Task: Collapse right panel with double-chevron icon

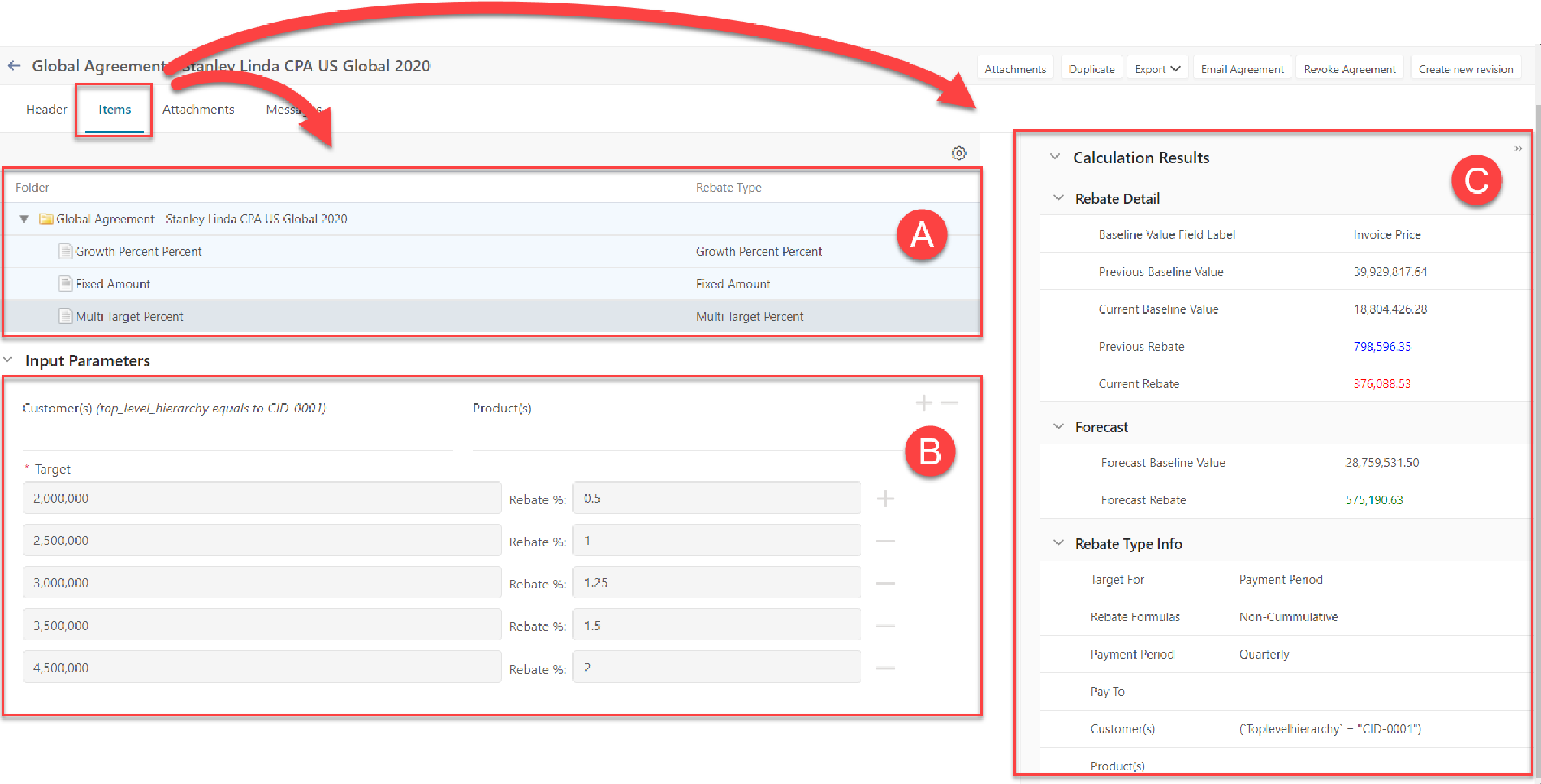Action: [1518, 149]
